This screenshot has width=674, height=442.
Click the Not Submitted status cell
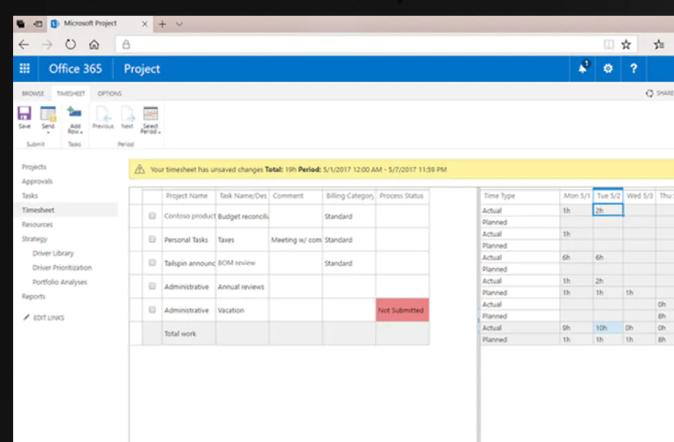(x=402, y=310)
